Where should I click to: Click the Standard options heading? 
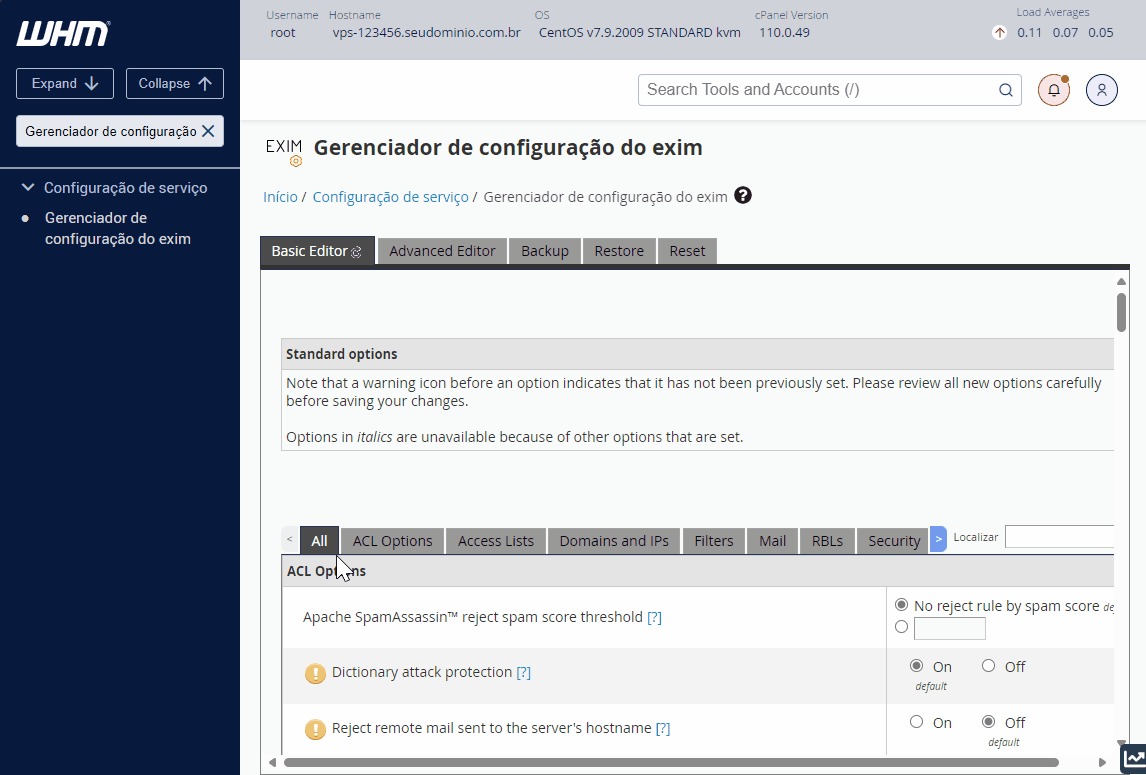(341, 354)
